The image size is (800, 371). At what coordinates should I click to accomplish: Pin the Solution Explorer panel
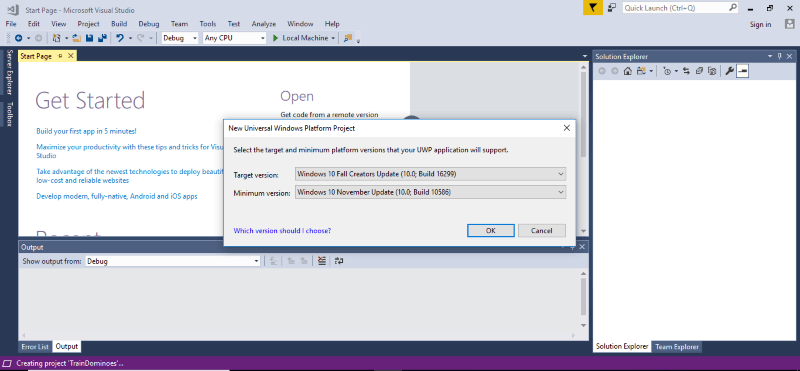(x=780, y=56)
